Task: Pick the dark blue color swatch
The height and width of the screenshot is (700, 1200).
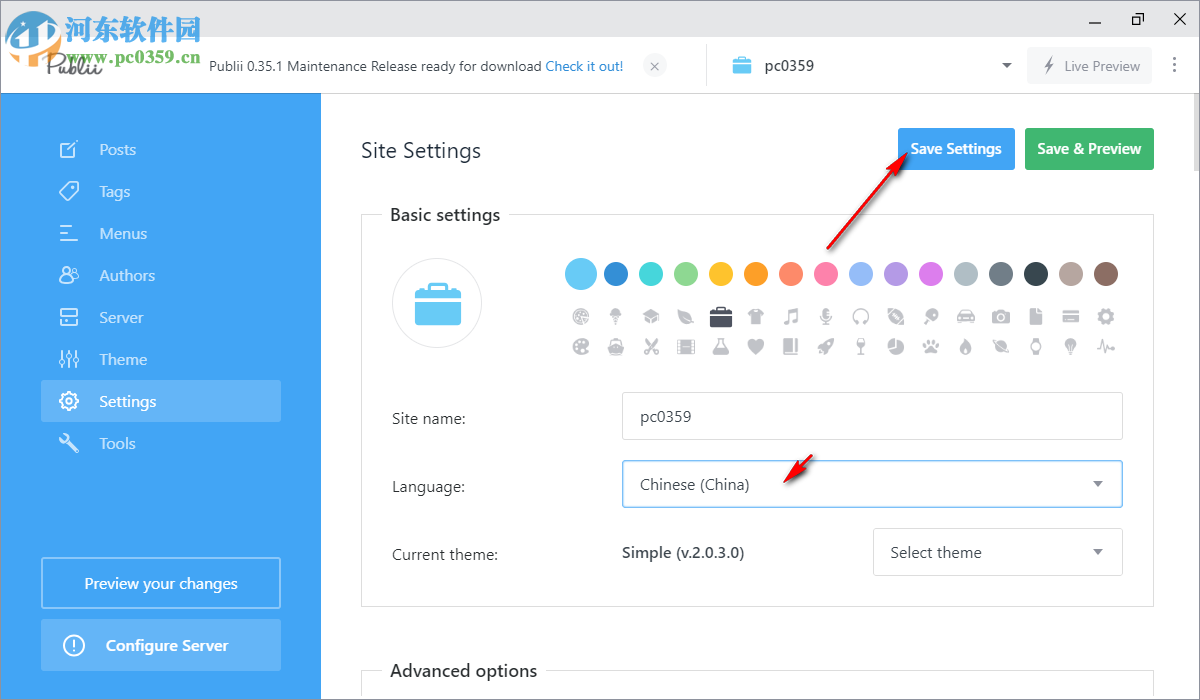Action: tap(616, 273)
